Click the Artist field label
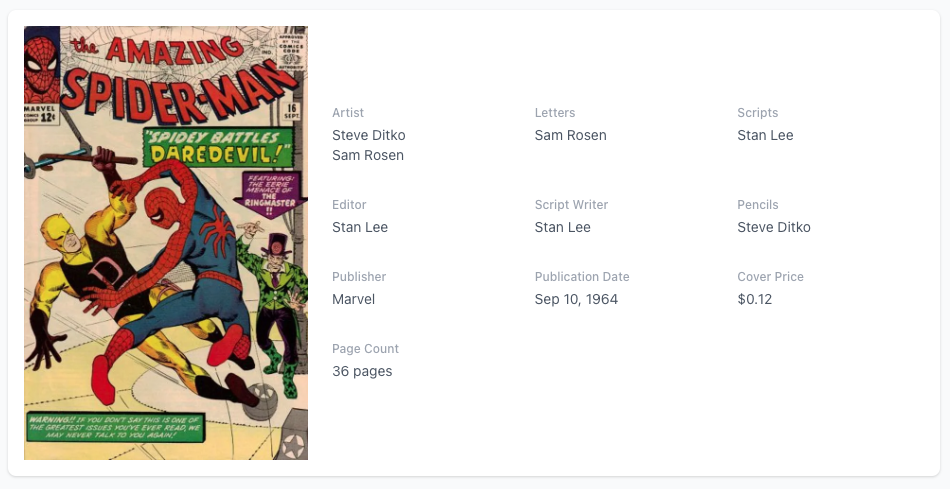This screenshot has width=950, height=489. 348,113
